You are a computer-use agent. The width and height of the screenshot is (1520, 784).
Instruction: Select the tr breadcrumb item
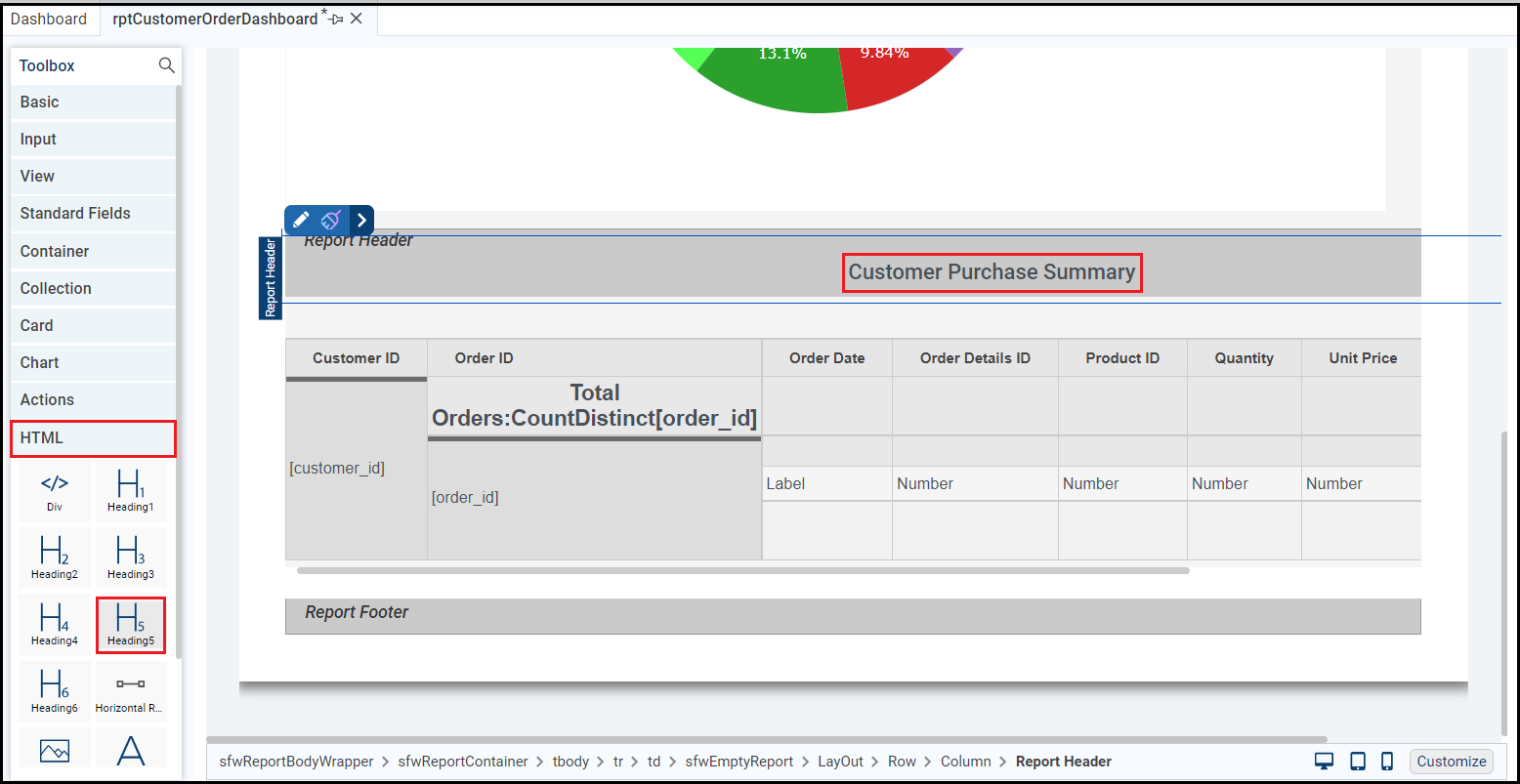(618, 762)
